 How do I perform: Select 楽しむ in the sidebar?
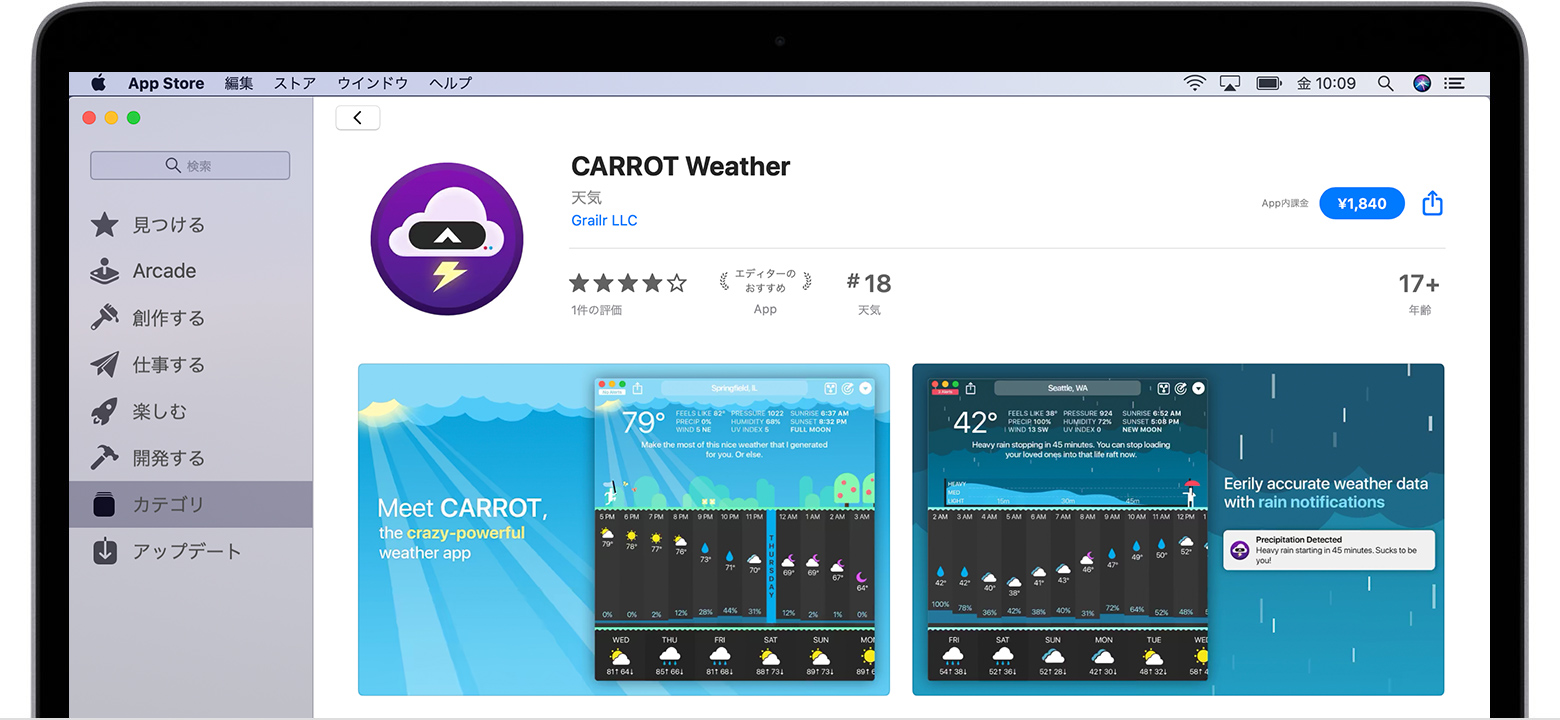[x=190, y=411]
